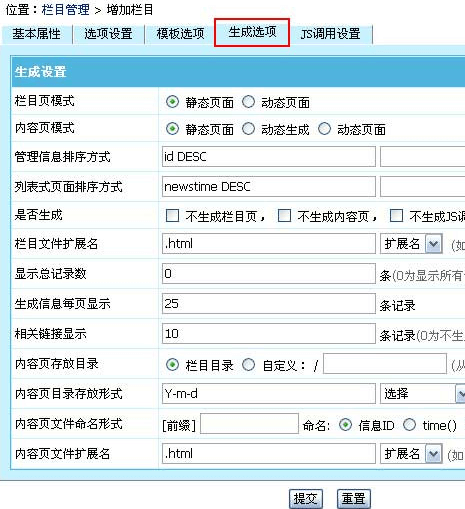Choose 静态页面 for 内容页模式

click(x=172, y=129)
